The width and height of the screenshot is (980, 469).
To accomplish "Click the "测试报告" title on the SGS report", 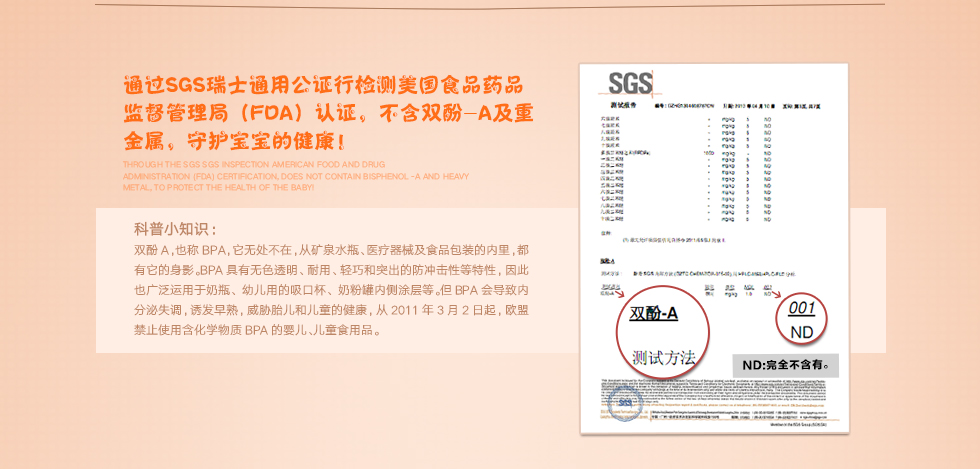I will [x=622, y=106].
